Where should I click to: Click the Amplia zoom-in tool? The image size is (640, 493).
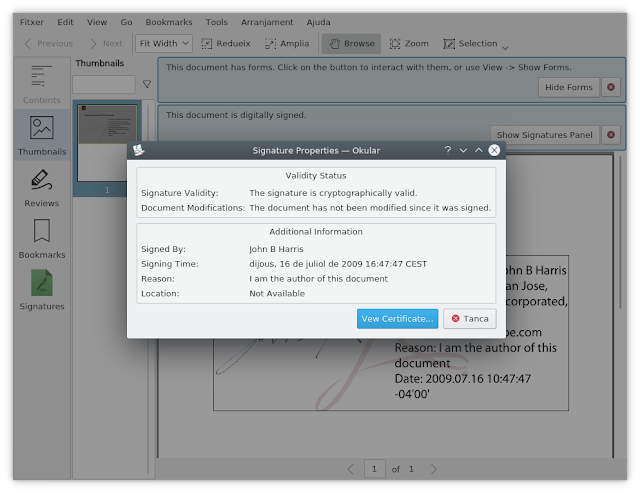287,43
